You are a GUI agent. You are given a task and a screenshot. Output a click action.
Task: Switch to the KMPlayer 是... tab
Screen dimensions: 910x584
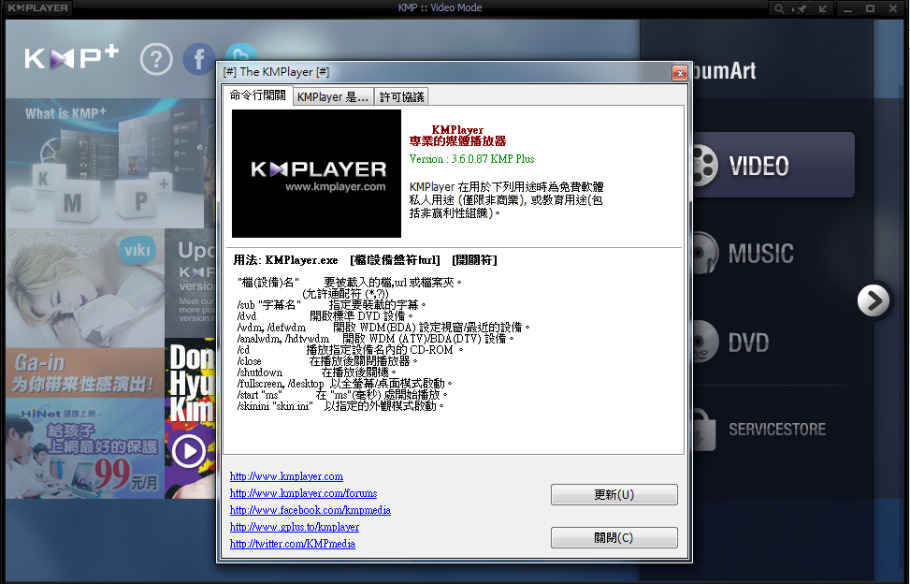pyautogui.click(x=333, y=97)
